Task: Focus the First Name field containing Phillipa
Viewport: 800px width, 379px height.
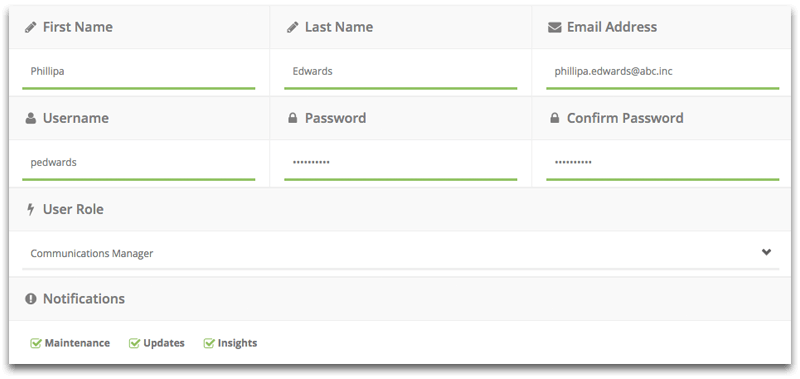Action: click(138, 72)
